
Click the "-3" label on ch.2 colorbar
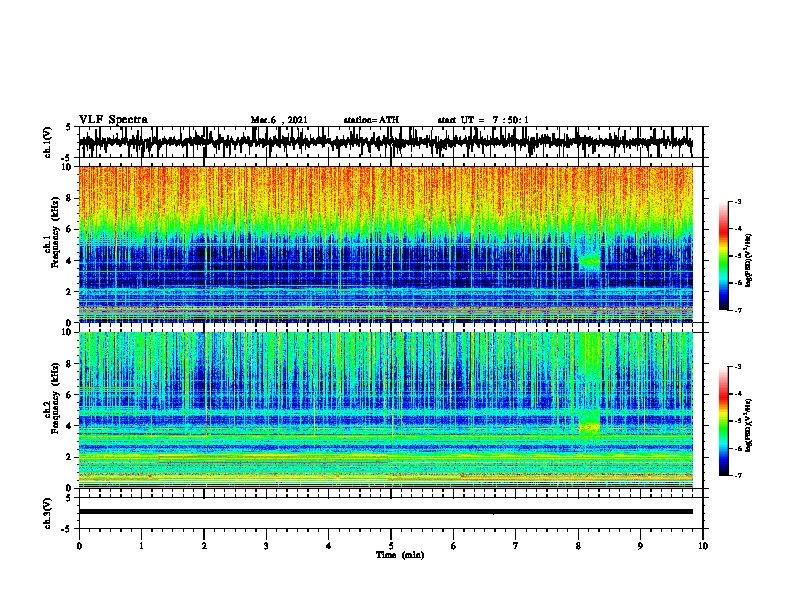click(737, 367)
